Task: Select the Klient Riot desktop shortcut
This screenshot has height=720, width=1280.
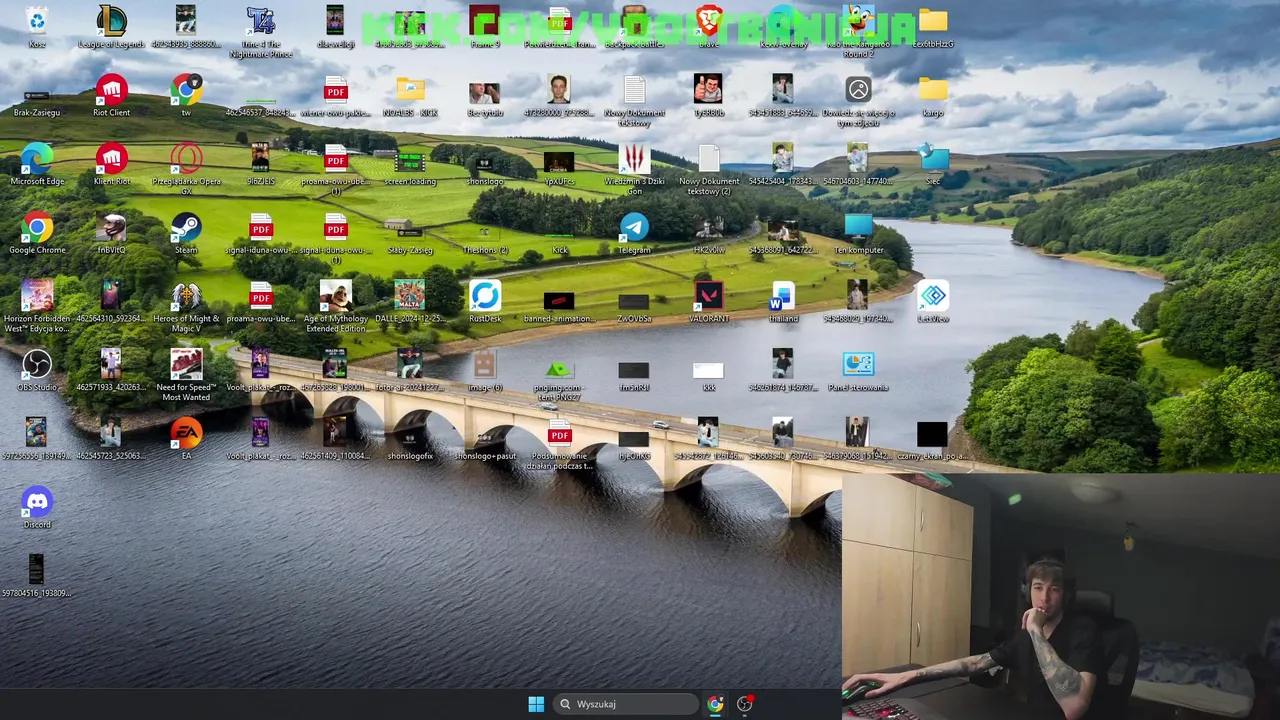Action: [x=111, y=164]
